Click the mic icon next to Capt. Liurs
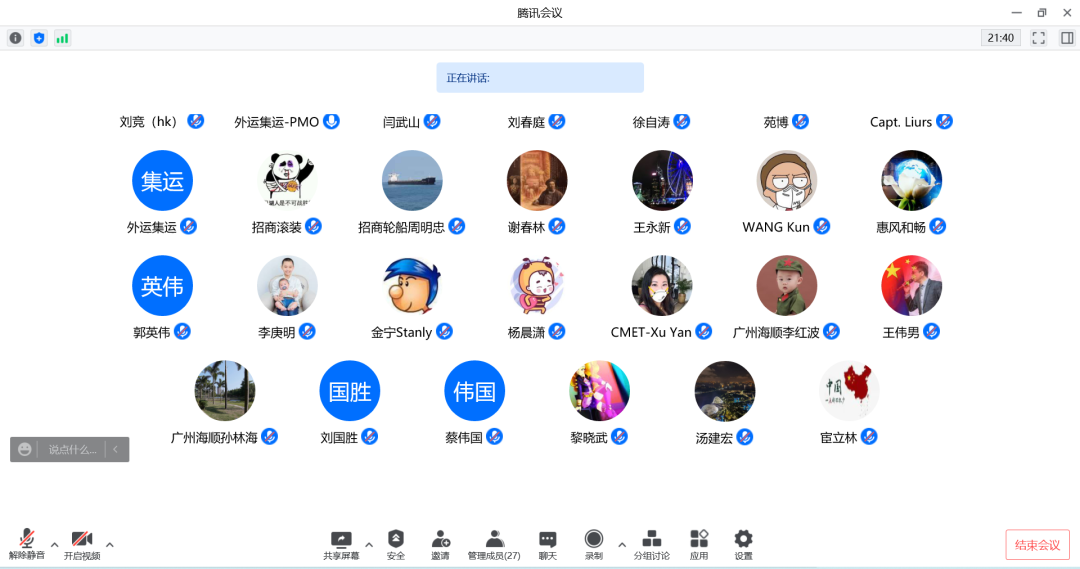Screen dimensions: 1080x569 click(x=944, y=121)
